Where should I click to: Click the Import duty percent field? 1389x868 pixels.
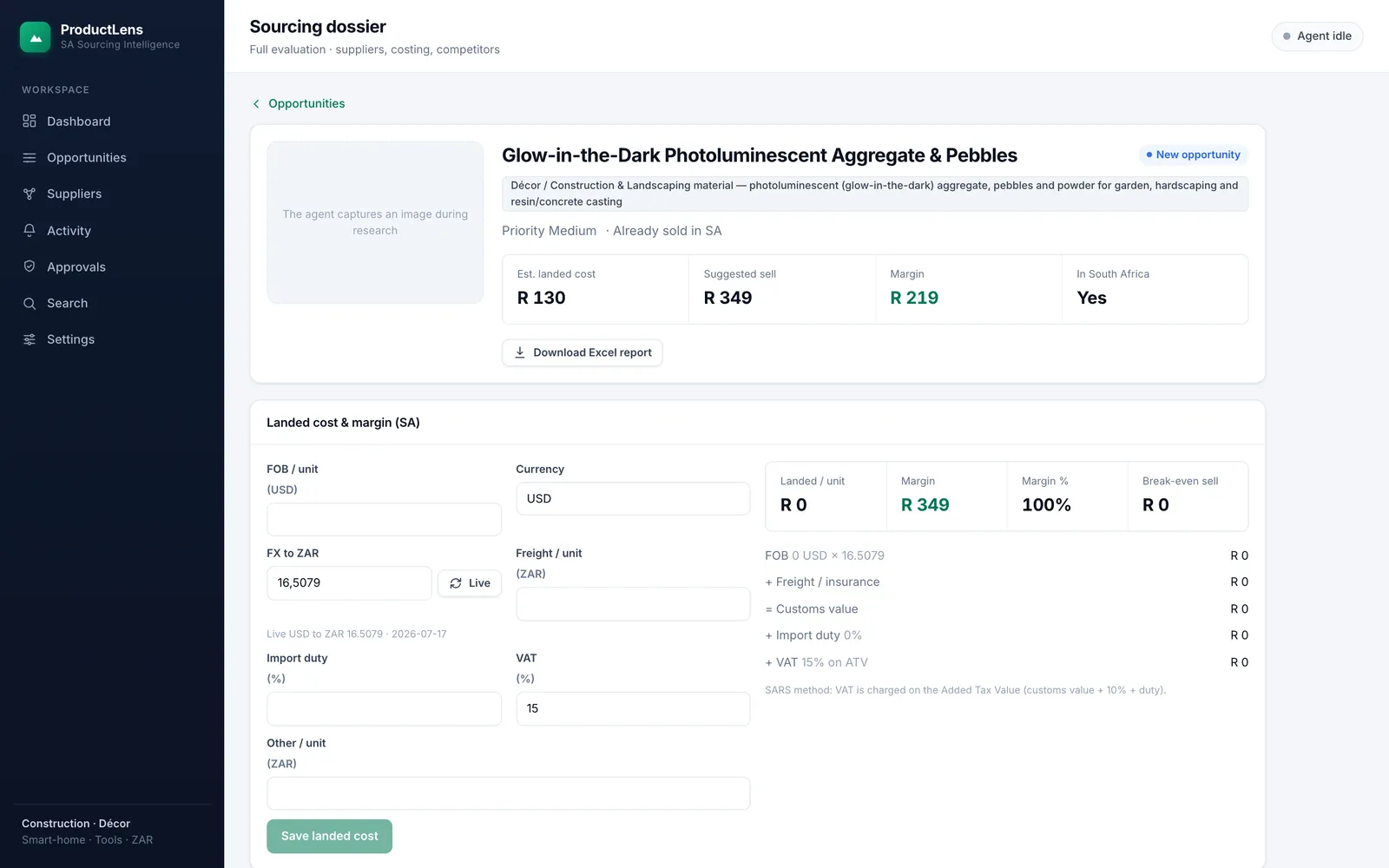click(x=384, y=708)
